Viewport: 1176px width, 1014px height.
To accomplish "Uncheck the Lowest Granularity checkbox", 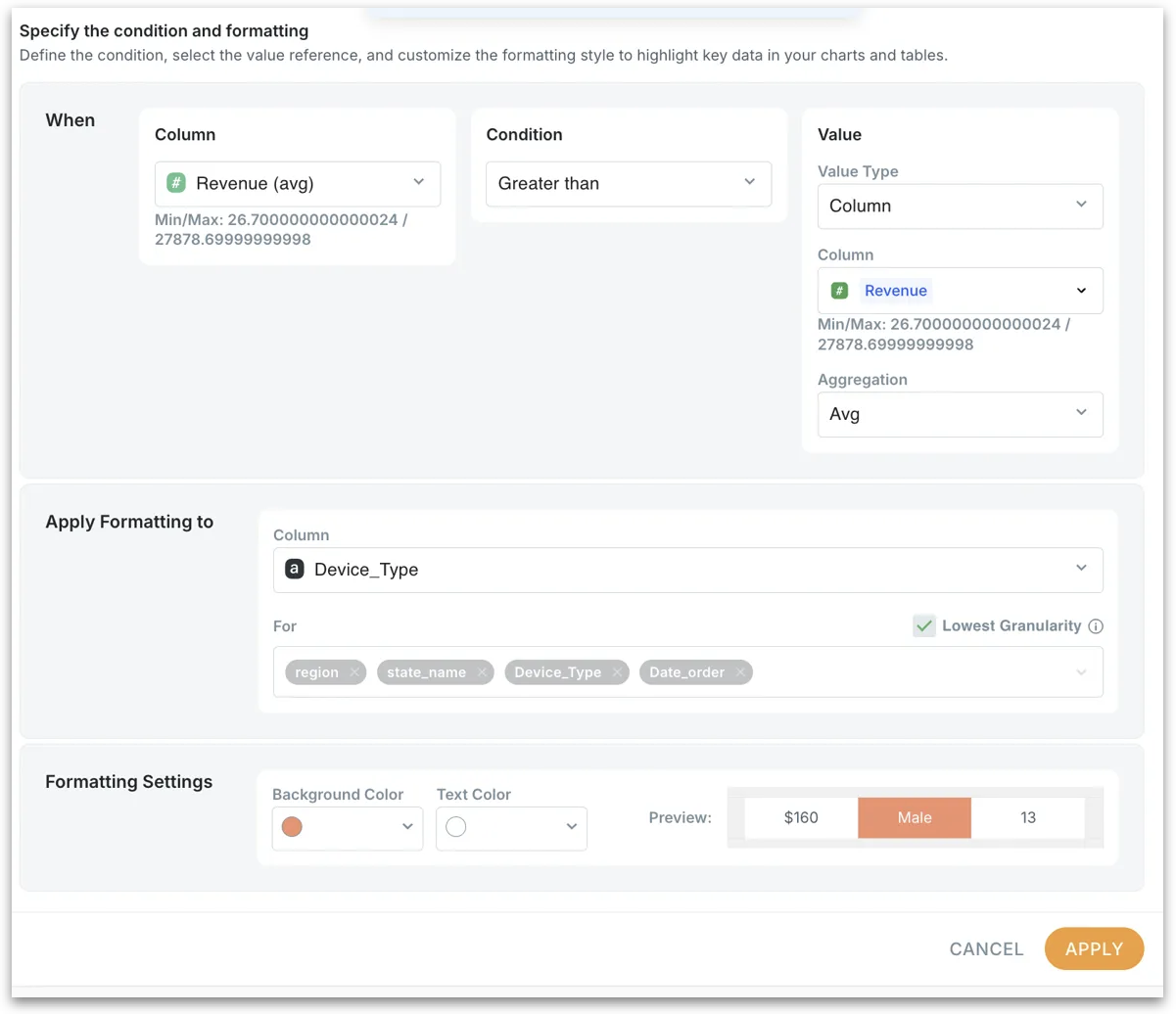I will [x=924, y=626].
